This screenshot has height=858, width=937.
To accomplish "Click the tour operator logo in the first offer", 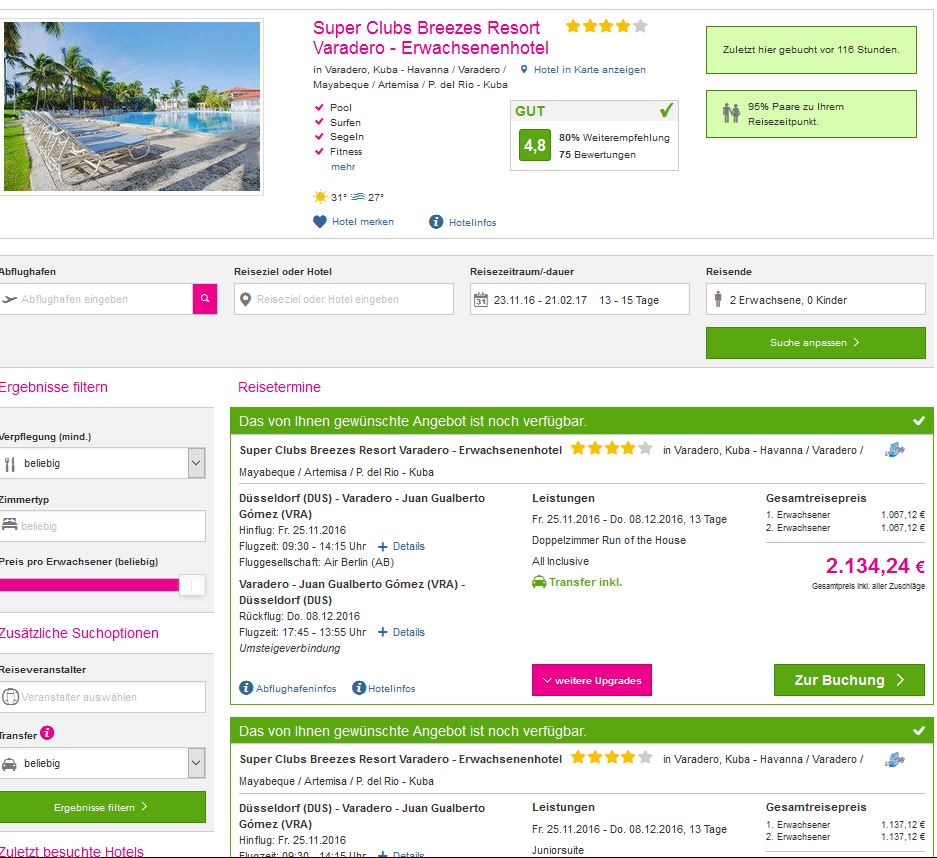I will [x=895, y=449].
